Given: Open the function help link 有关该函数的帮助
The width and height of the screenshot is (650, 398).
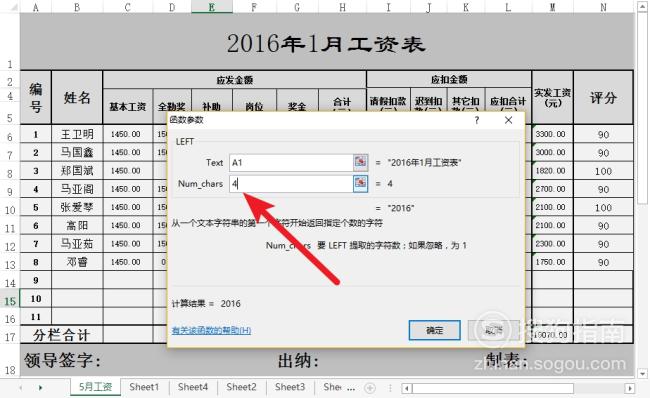Looking at the screenshot, I should pos(211,330).
